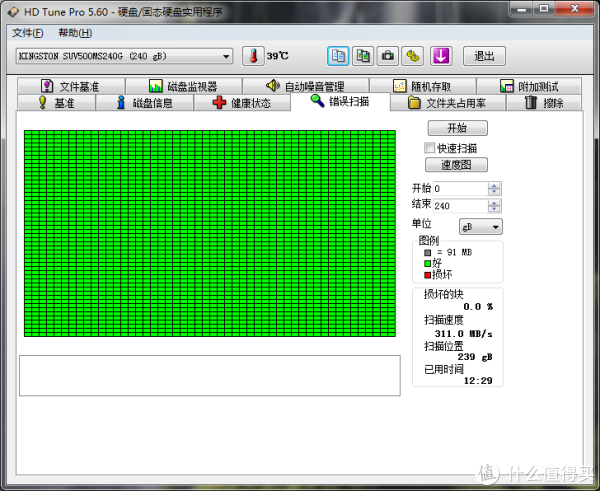Maximize the HD Tune Pro window

click(544, 8)
